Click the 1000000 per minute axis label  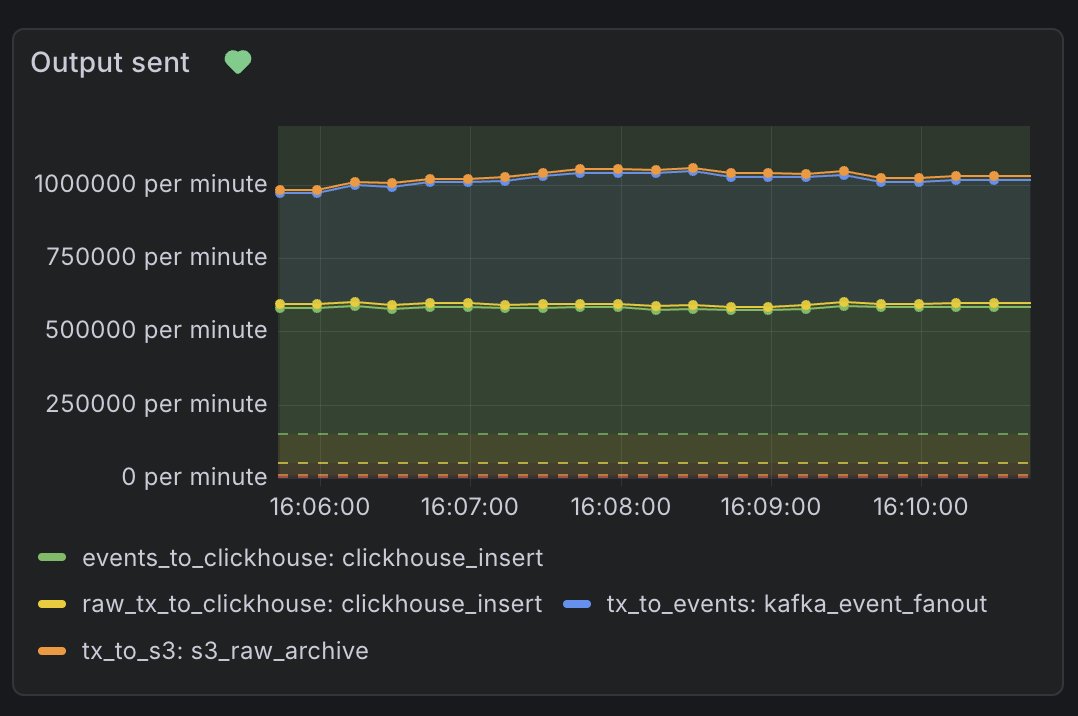pos(151,184)
